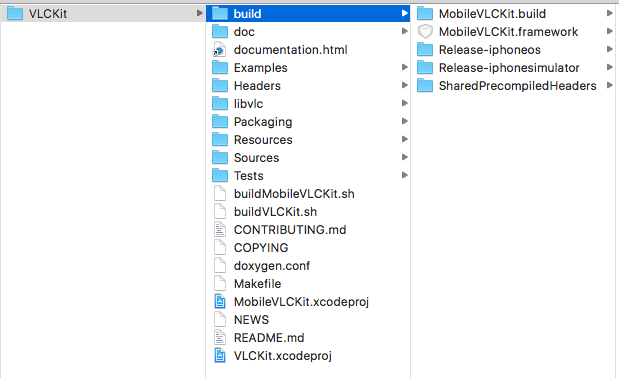The width and height of the screenshot is (619, 378).
Task: Click the Release-iphoneos folder icon
Action: point(425,50)
